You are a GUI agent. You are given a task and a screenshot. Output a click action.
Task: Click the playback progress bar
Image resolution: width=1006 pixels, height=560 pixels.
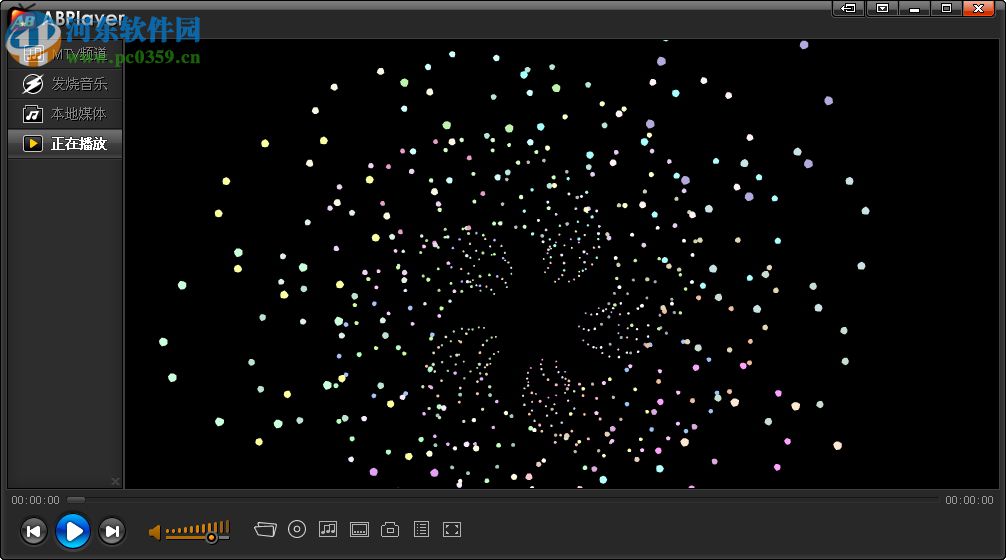tap(503, 500)
